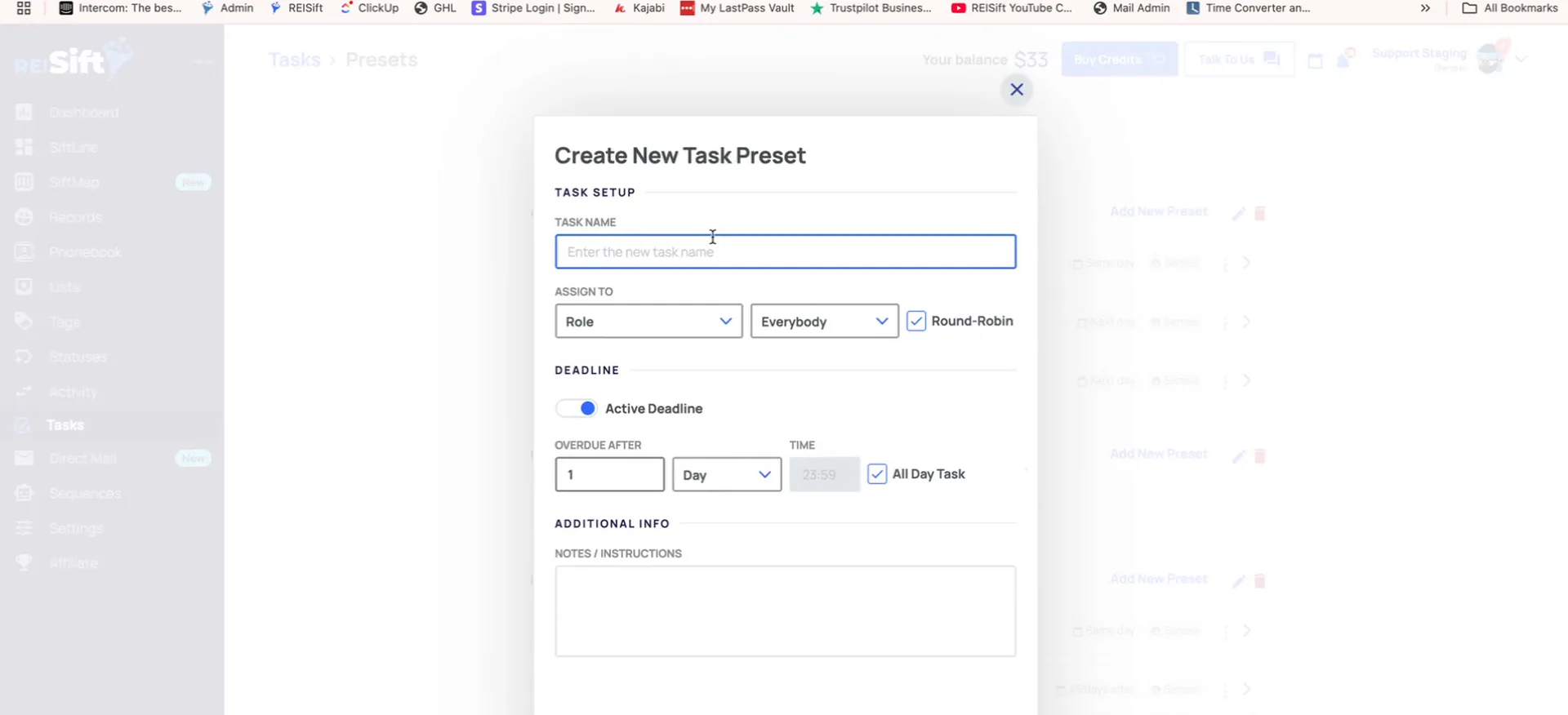Go to Records in the sidebar
Image resolution: width=1568 pixels, height=715 pixels.
pyautogui.click(x=75, y=217)
